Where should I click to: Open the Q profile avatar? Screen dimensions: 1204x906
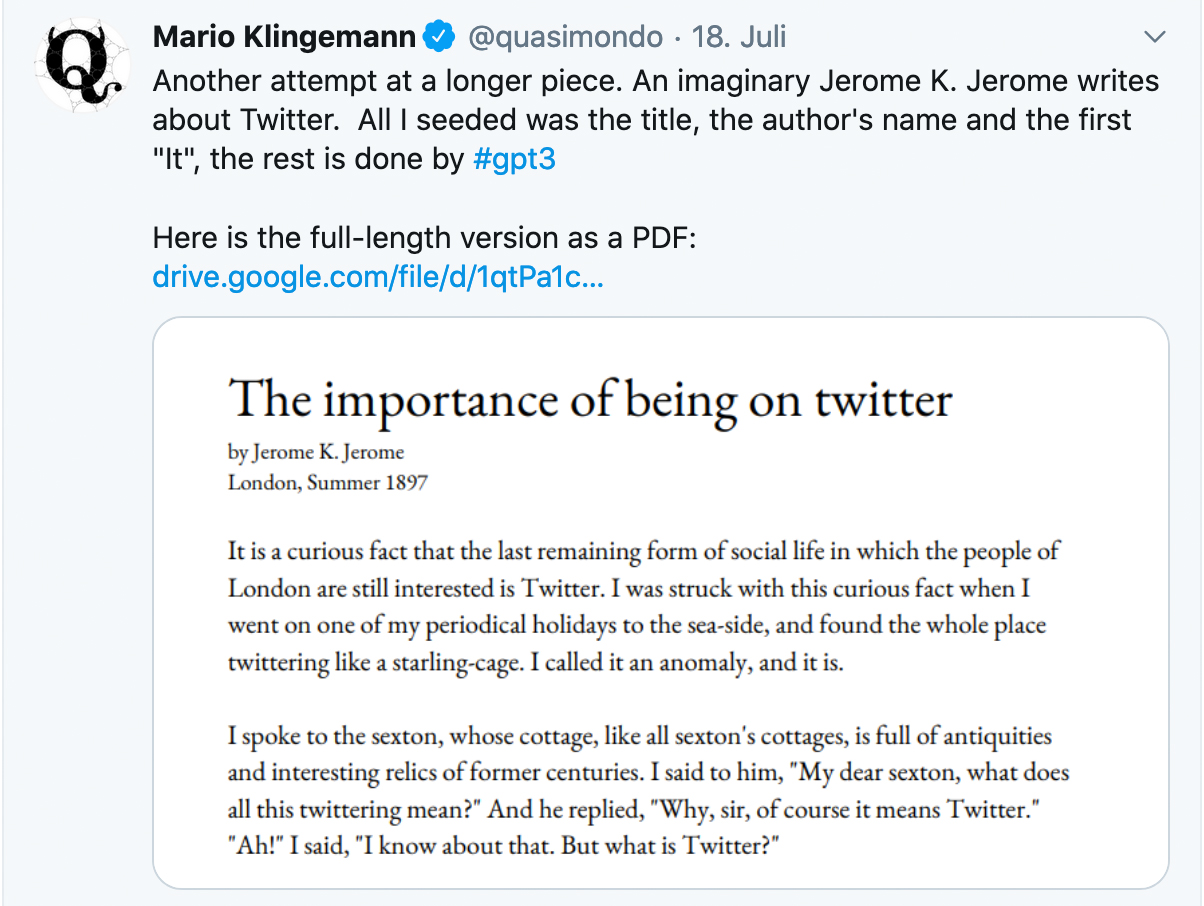83,64
